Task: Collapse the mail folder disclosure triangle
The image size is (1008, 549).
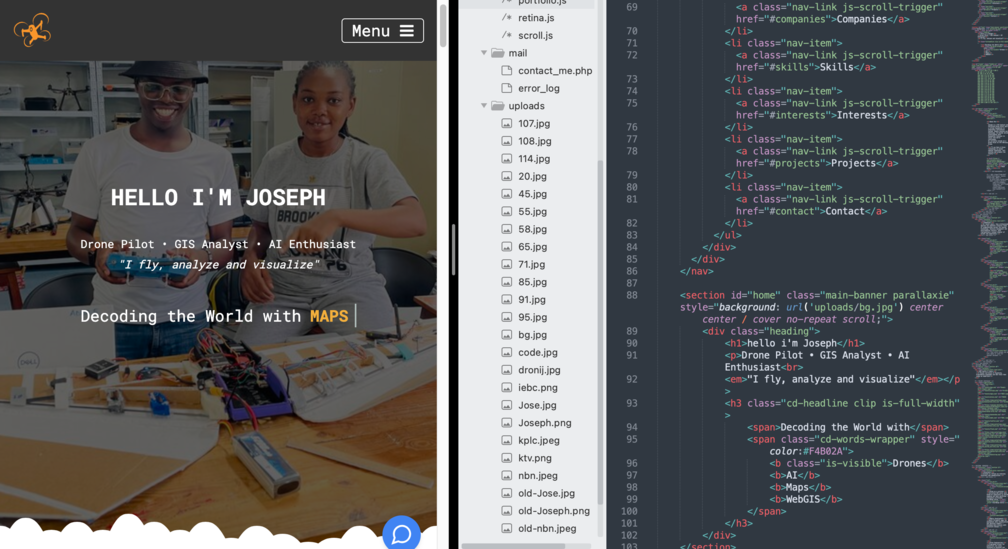Action: click(x=485, y=53)
